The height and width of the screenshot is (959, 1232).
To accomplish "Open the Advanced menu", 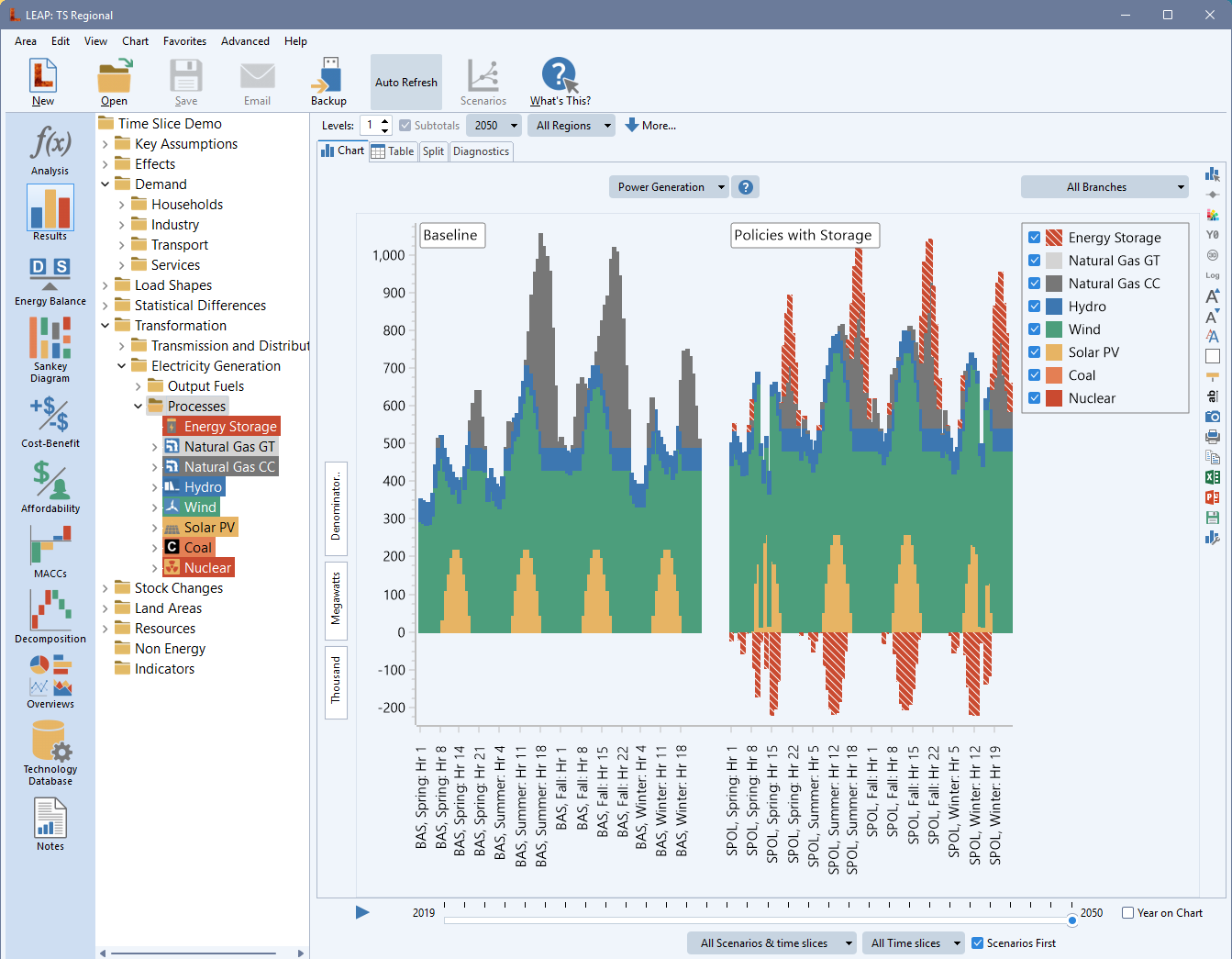I will pos(245,41).
